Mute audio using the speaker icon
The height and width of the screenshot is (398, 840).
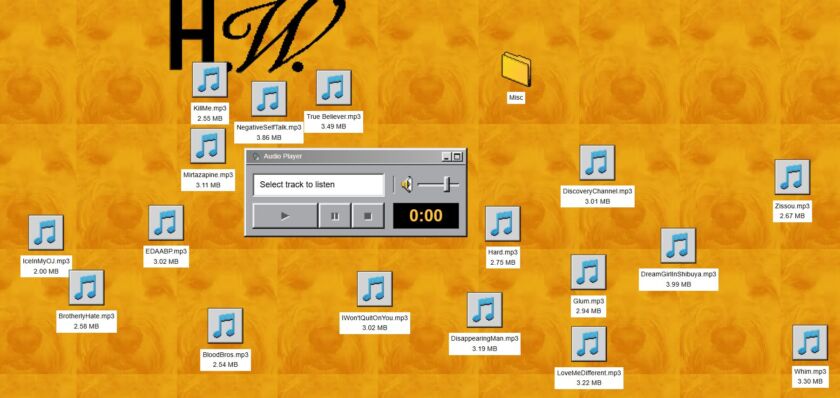[x=407, y=185]
